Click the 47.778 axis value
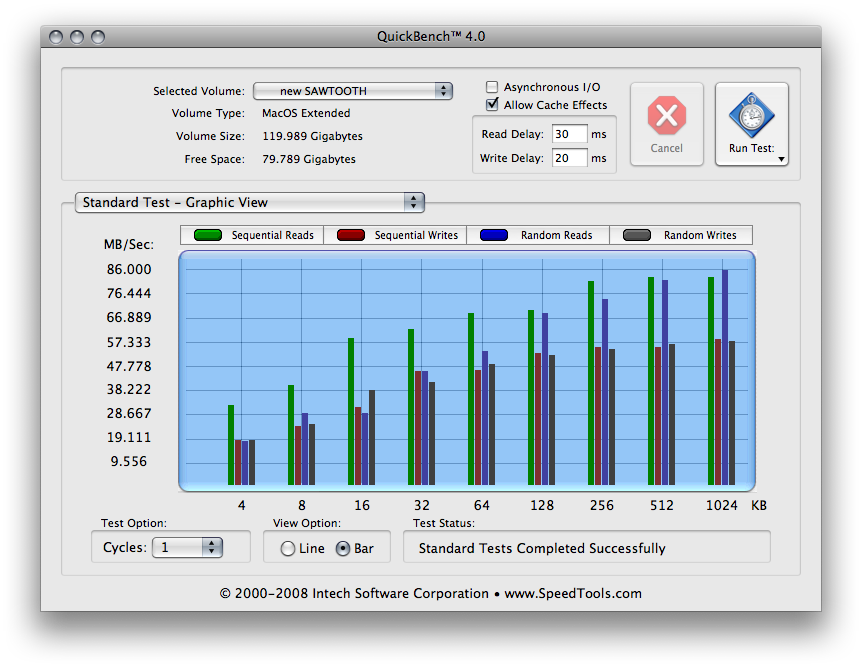The height and width of the screenshot is (667, 862). [x=129, y=366]
